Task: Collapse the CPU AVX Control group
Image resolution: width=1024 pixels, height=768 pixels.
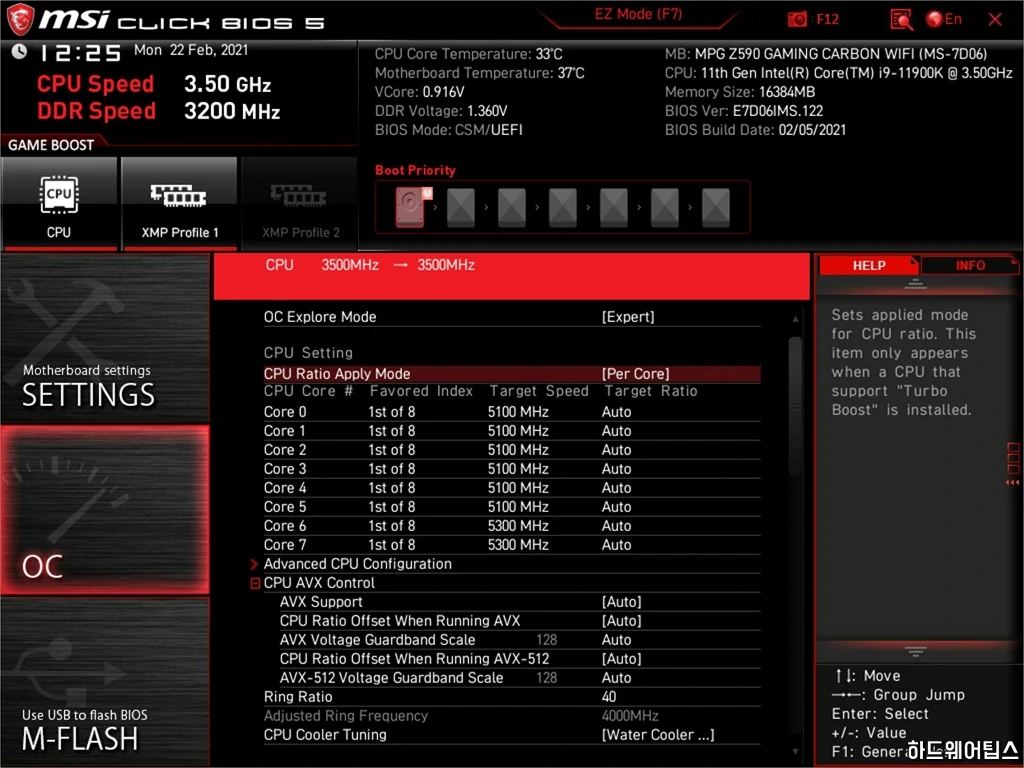Action: pos(255,583)
